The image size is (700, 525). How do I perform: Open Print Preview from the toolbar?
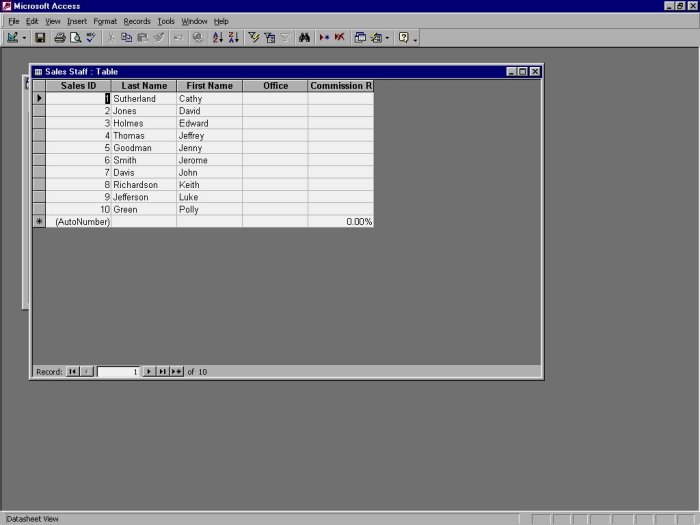point(74,38)
